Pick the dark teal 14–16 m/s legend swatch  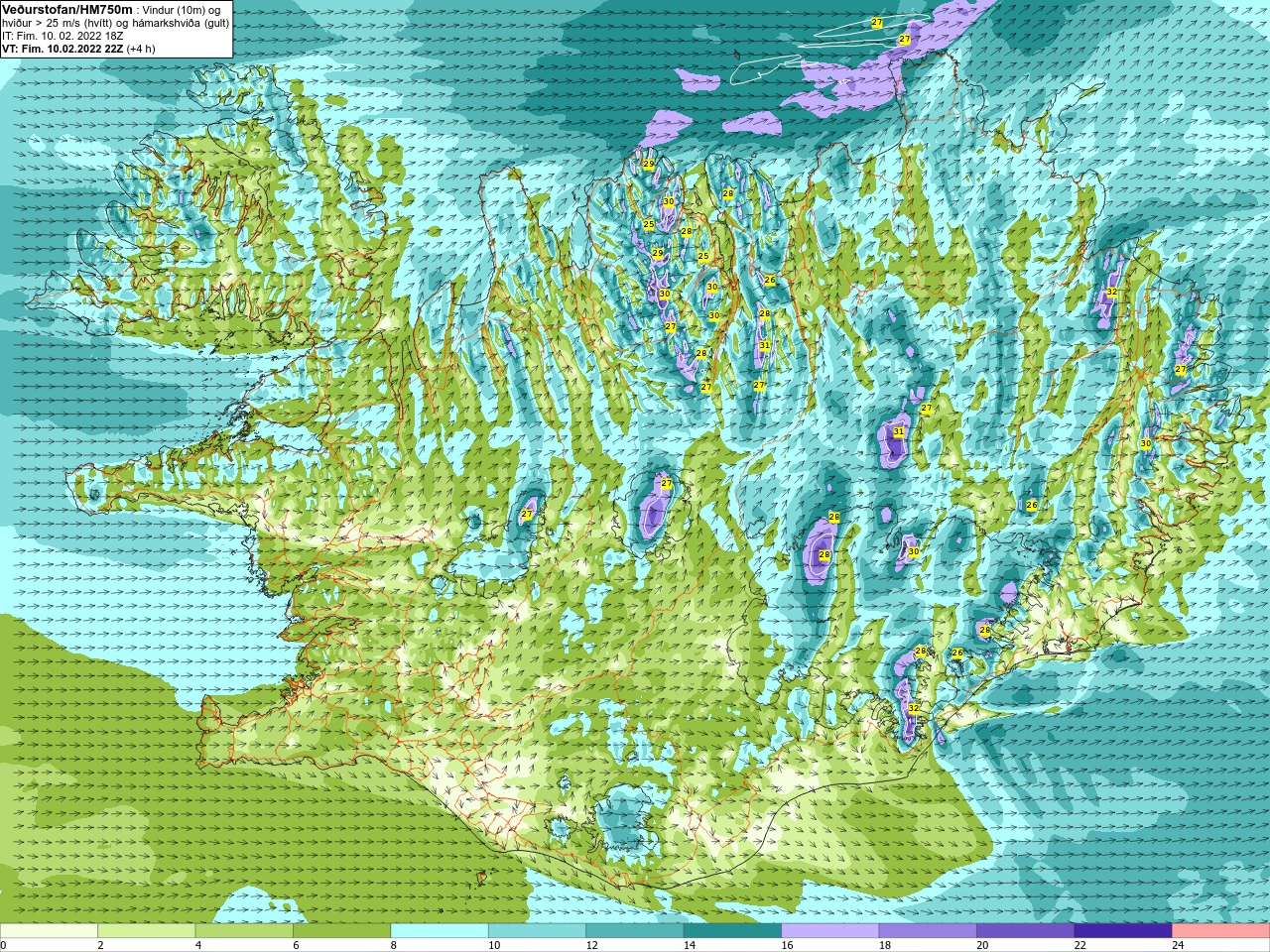pyautogui.click(x=732, y=931)
